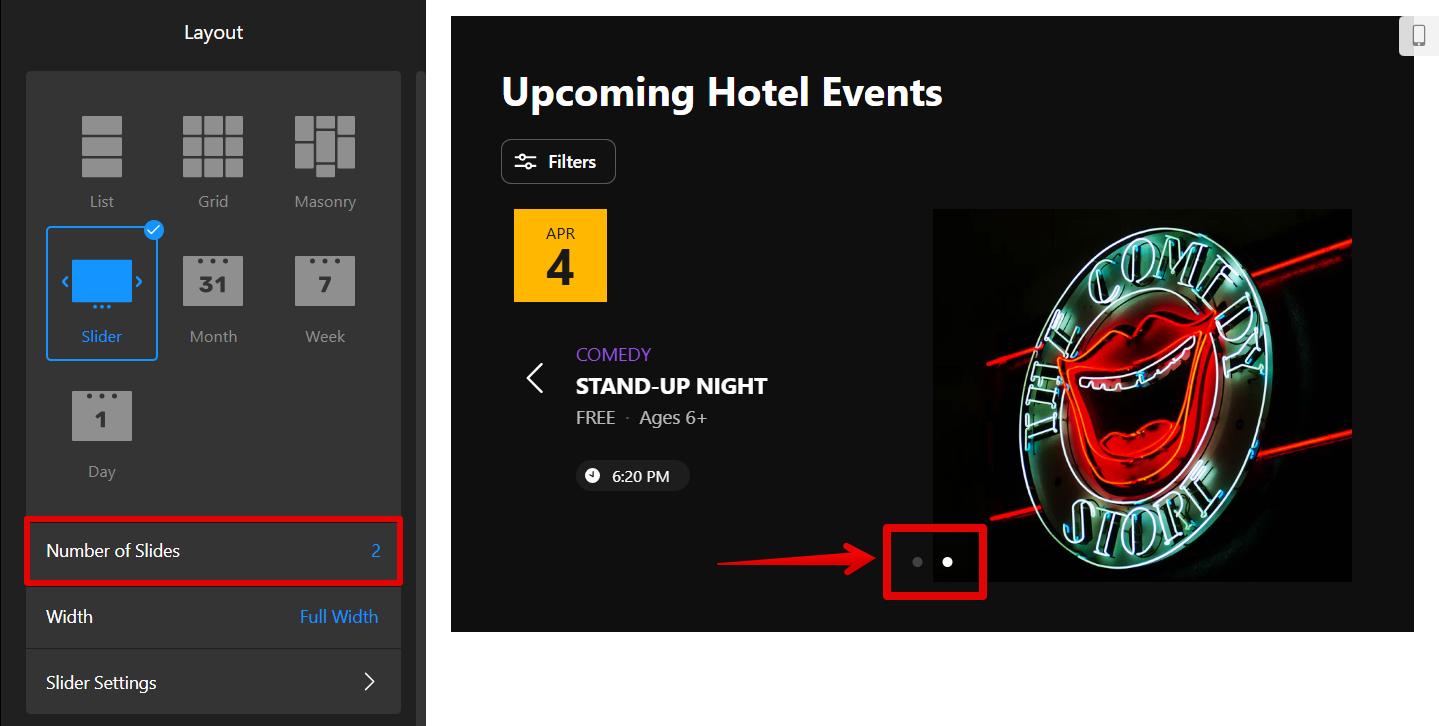Open the Filters button
This screenshot has height=726, width=1439.
(x=558, y=162)
